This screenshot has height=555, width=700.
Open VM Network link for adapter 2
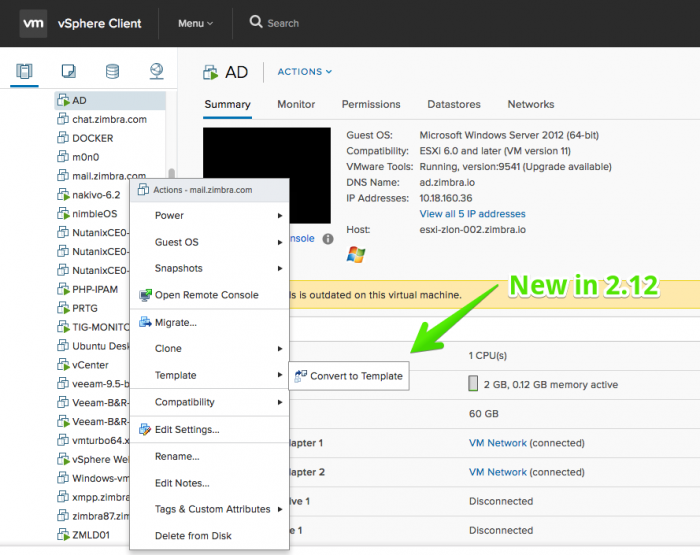[x=498, y=472]
